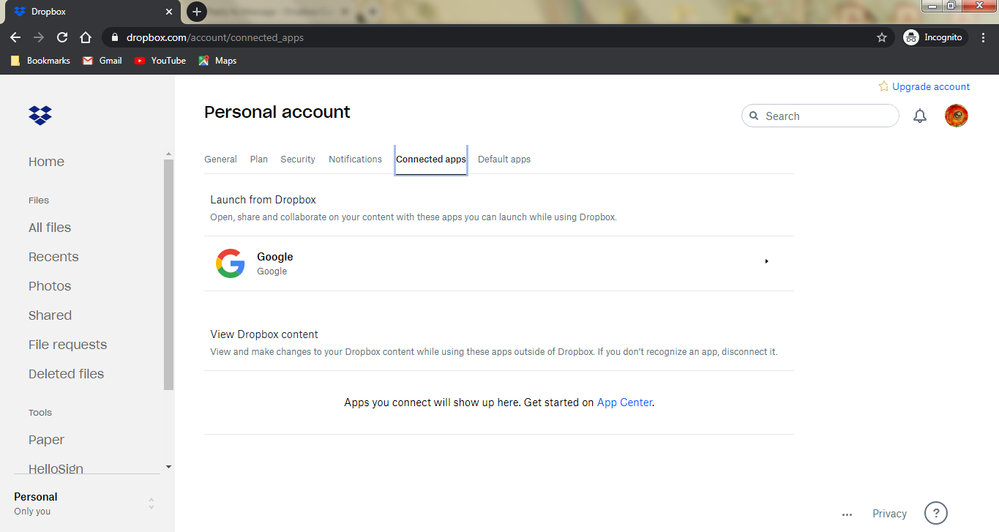The image size is (999, 532).
Task: Click sidebar scroll down arrow
Action: coord(168,467)
